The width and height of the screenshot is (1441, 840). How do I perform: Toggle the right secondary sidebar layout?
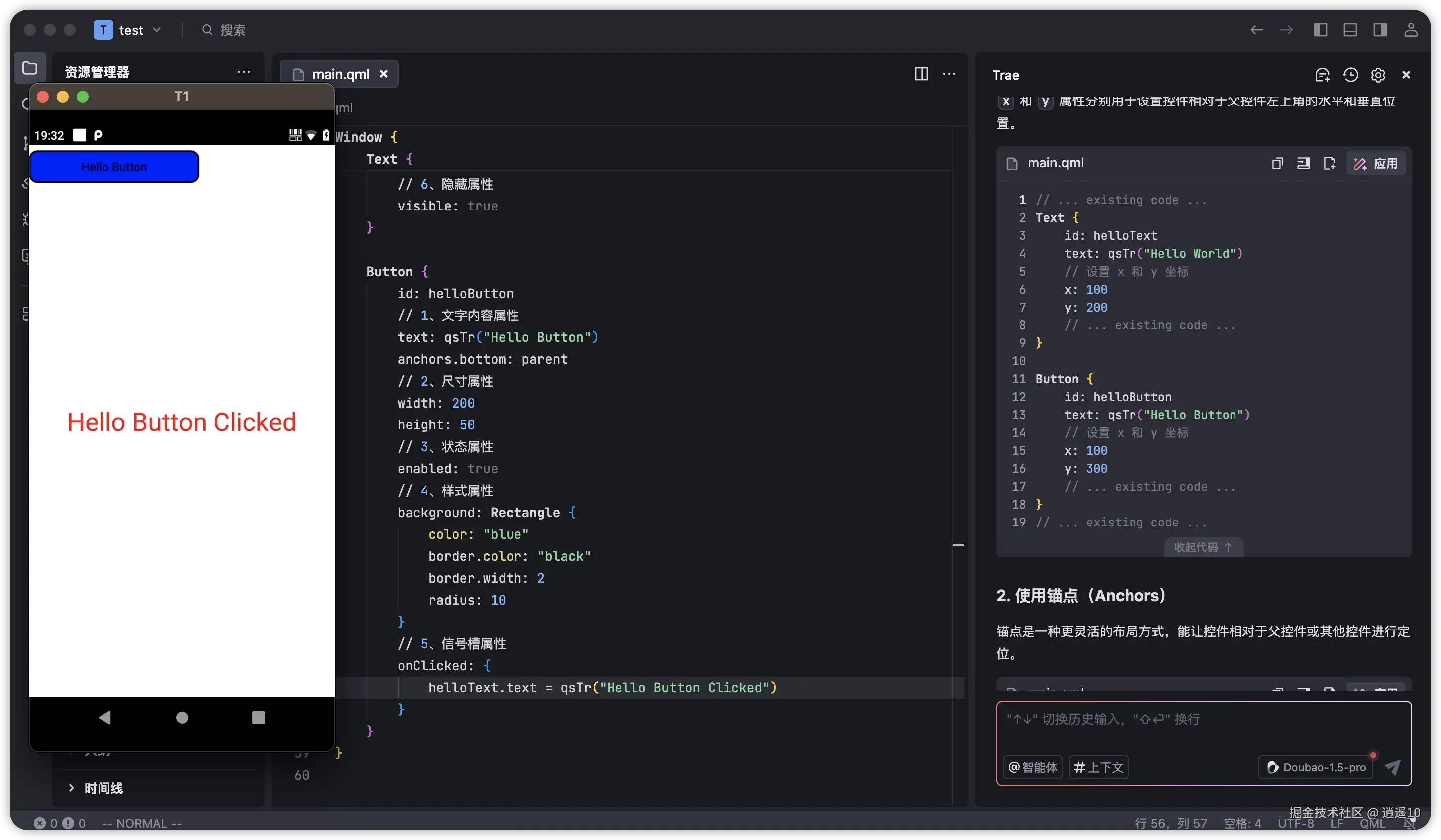point(1380,30)
